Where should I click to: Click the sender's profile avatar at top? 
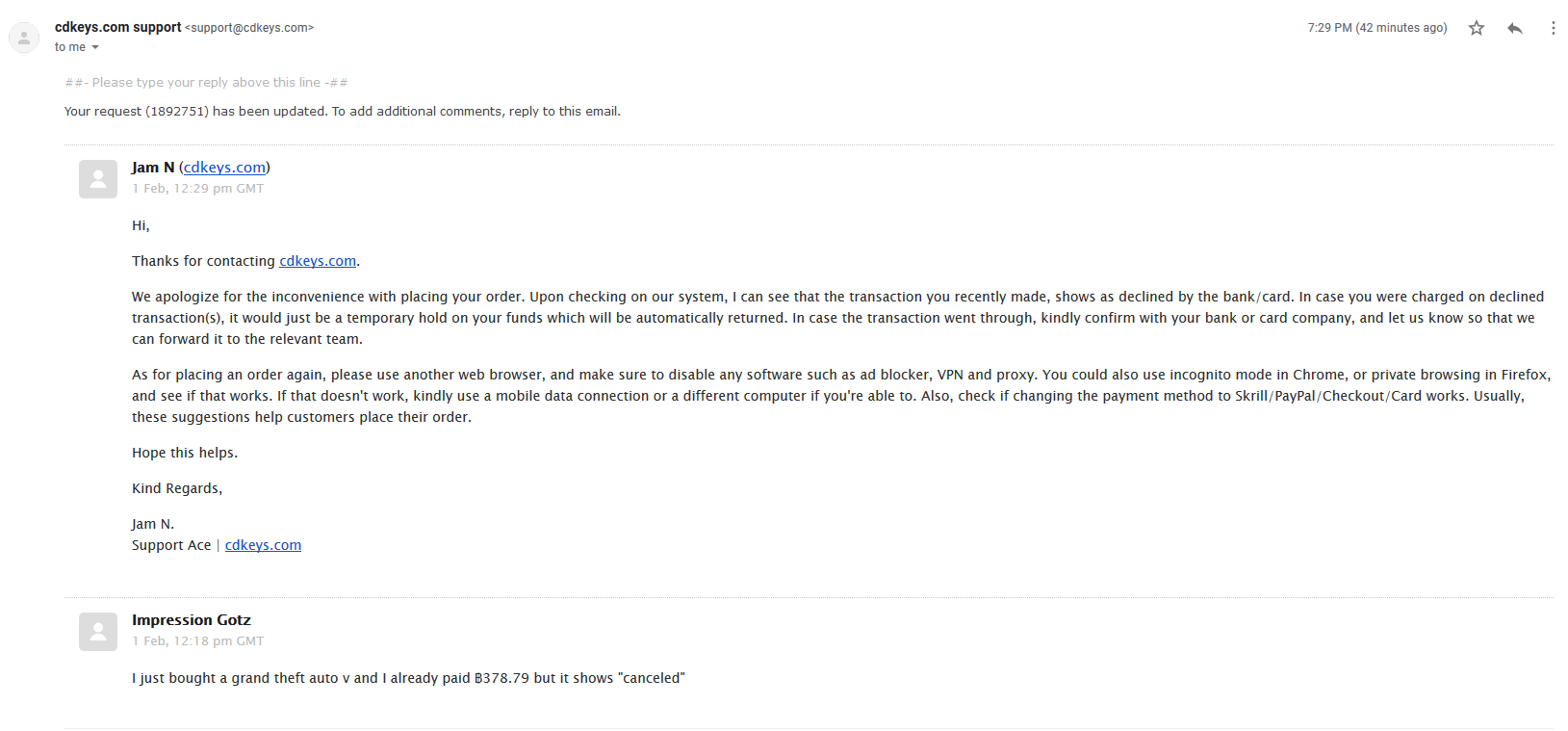click(24, 38)
